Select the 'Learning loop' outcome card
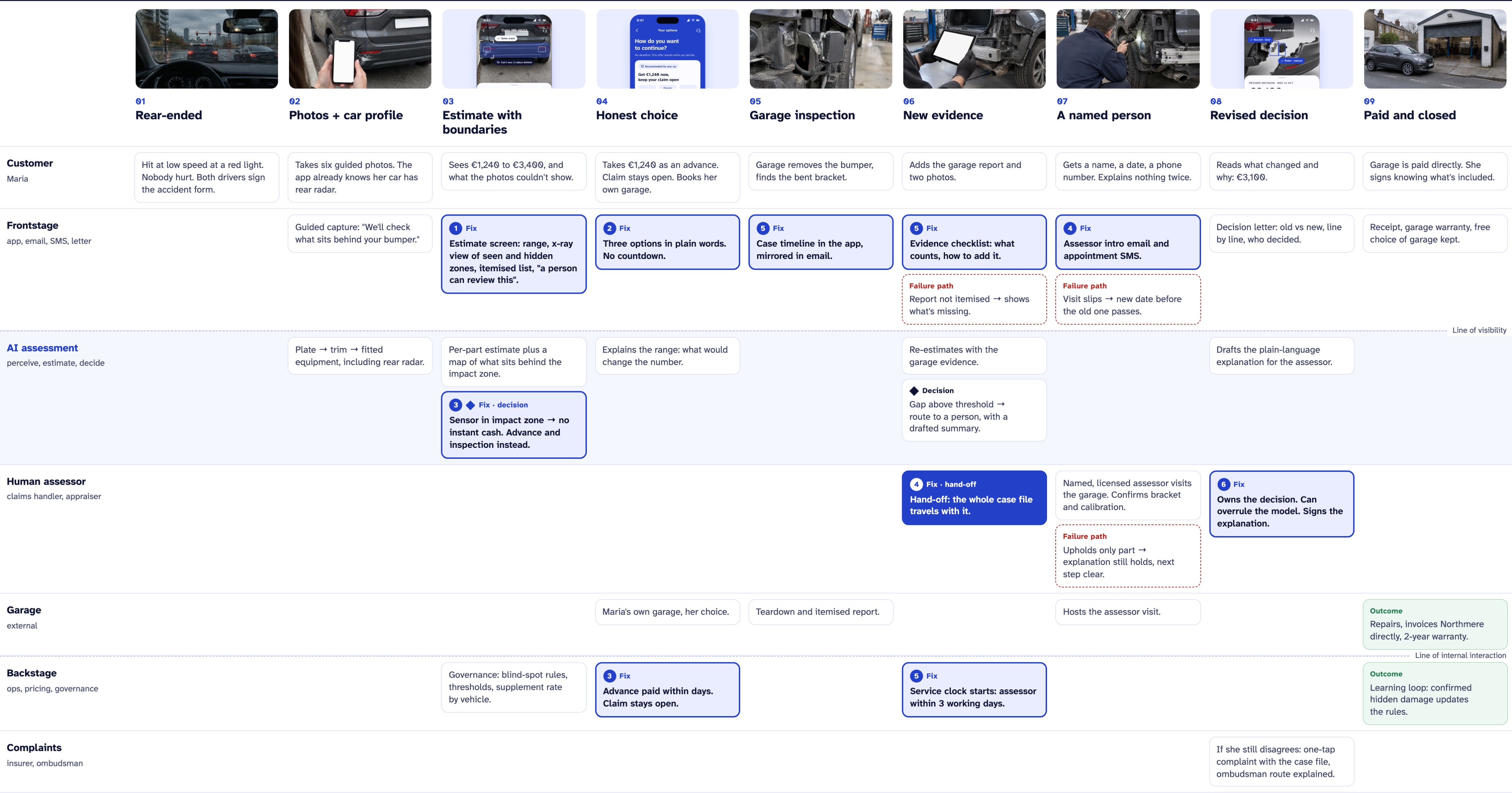This screenshot has height=793, width=1512. click(1435, 693)
